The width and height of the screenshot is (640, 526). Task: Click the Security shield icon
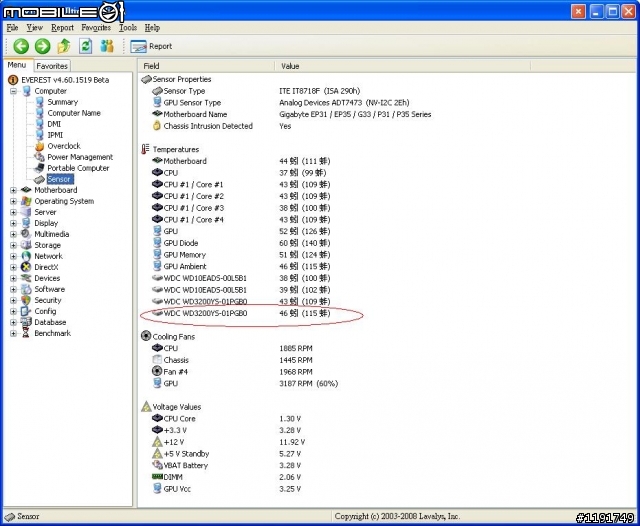point(26,300)
